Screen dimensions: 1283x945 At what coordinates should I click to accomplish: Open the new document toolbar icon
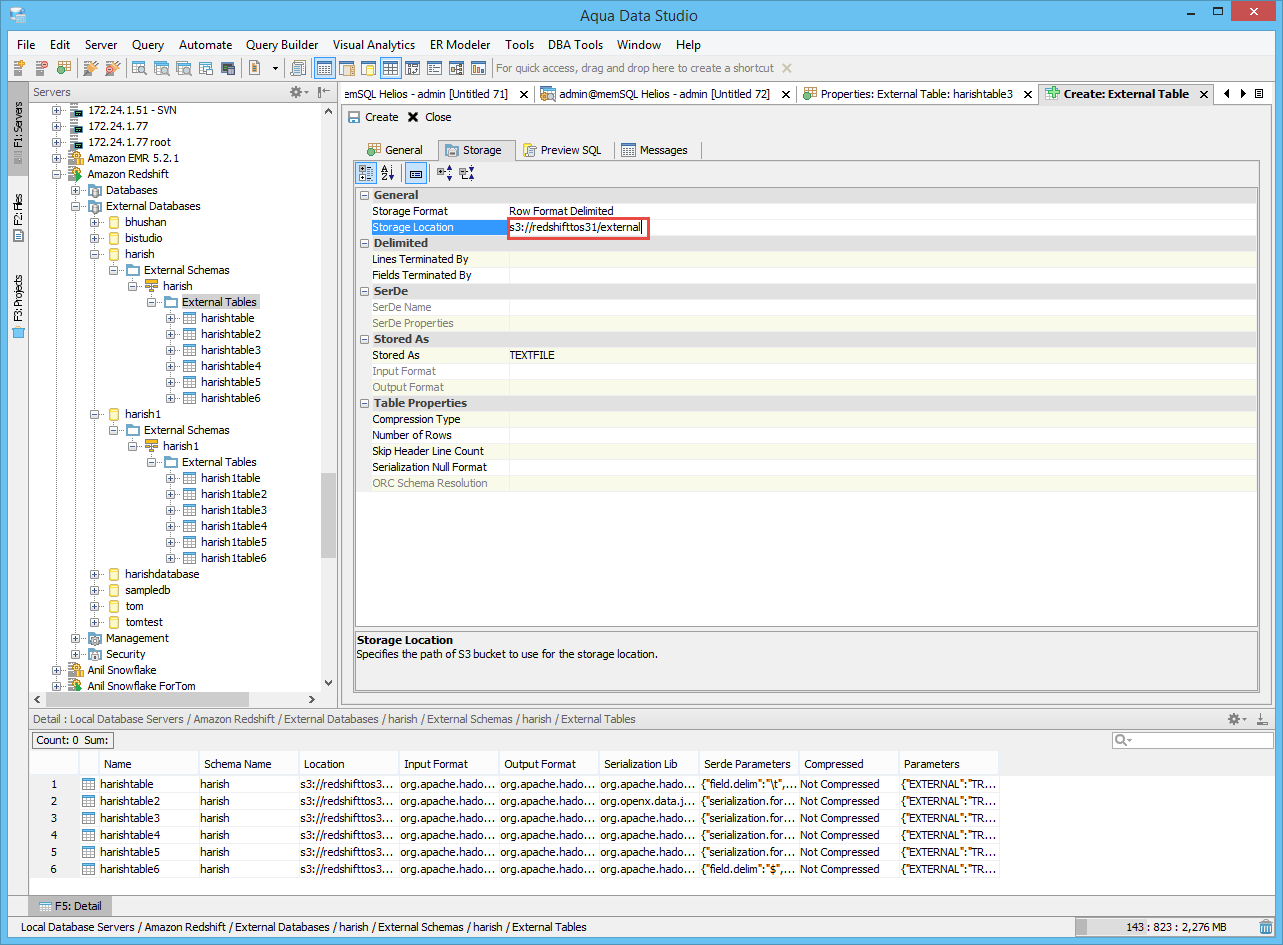click(x=254, y=68)
